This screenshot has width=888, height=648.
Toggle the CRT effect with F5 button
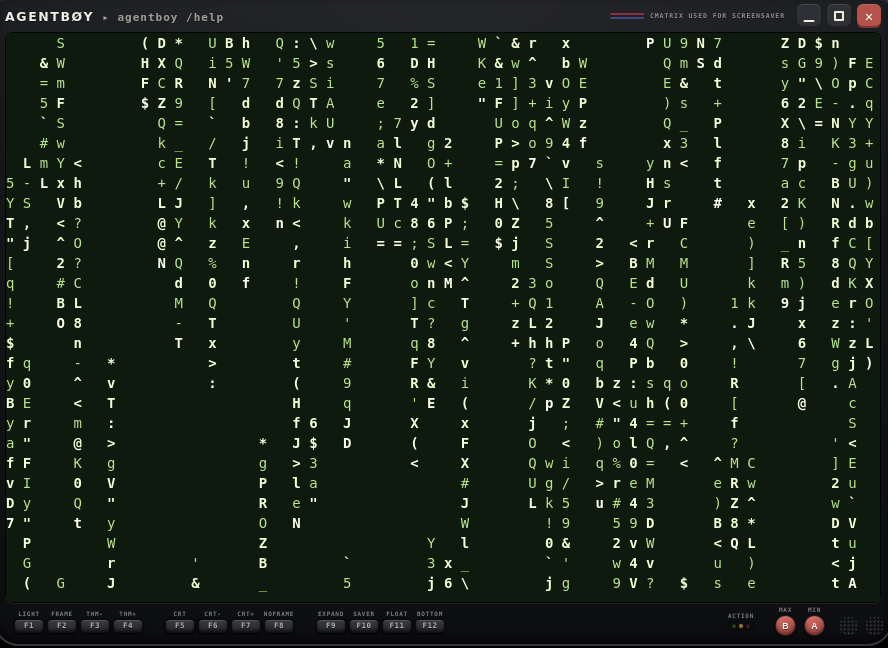tap(180, 625)
